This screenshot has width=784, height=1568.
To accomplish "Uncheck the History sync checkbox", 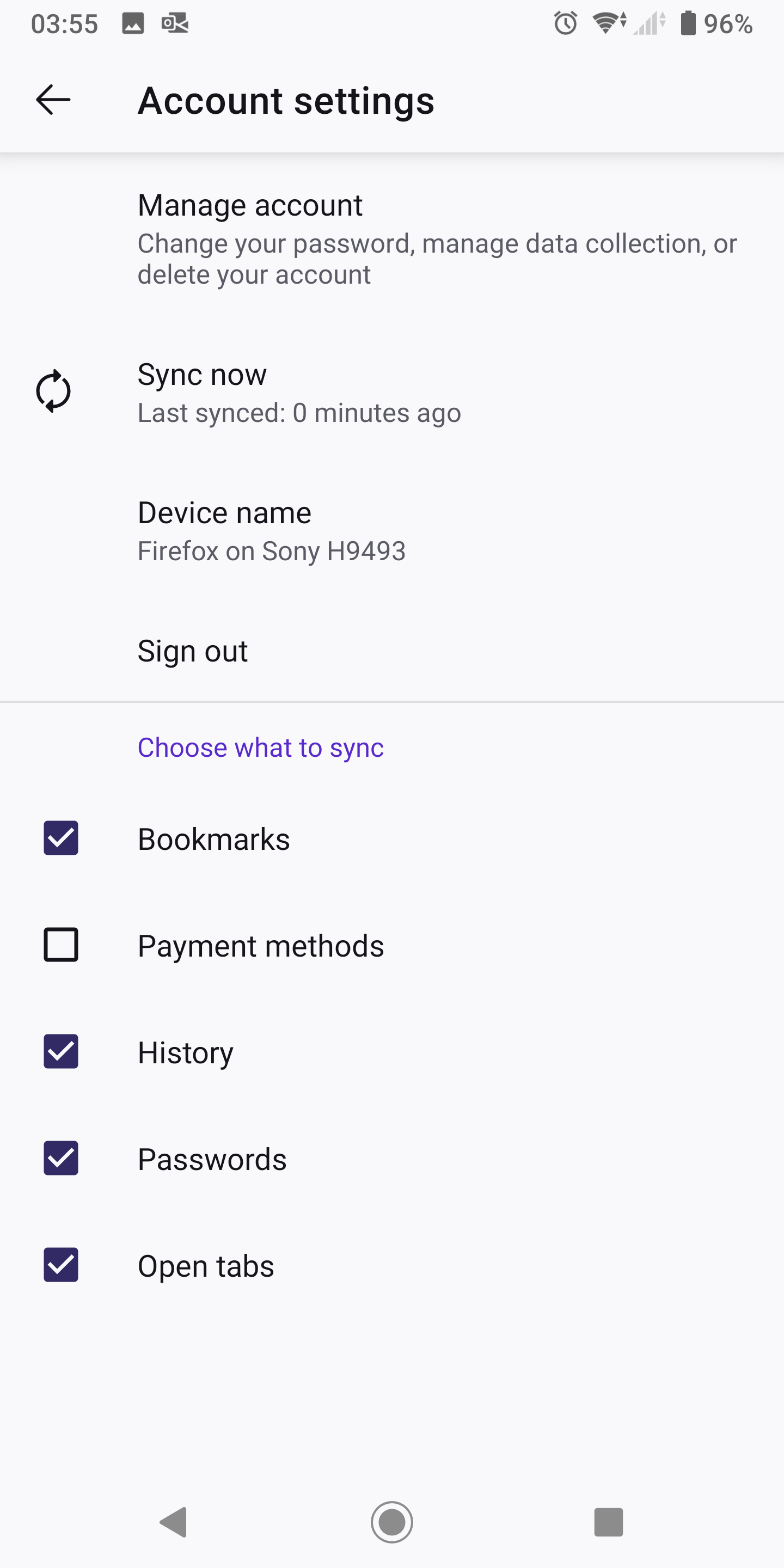I will point(61,1051).
